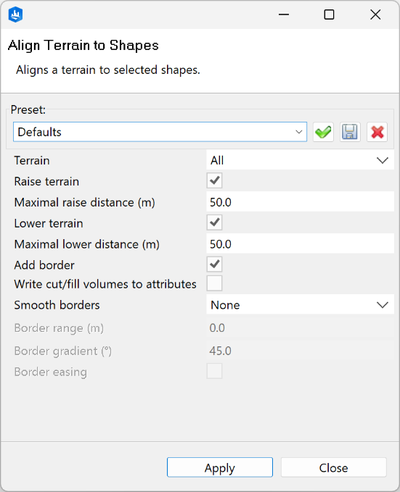Click the CityEngine app icon in title bar
The height and width of the screenshot is (492, 400).
pos(15,15)
